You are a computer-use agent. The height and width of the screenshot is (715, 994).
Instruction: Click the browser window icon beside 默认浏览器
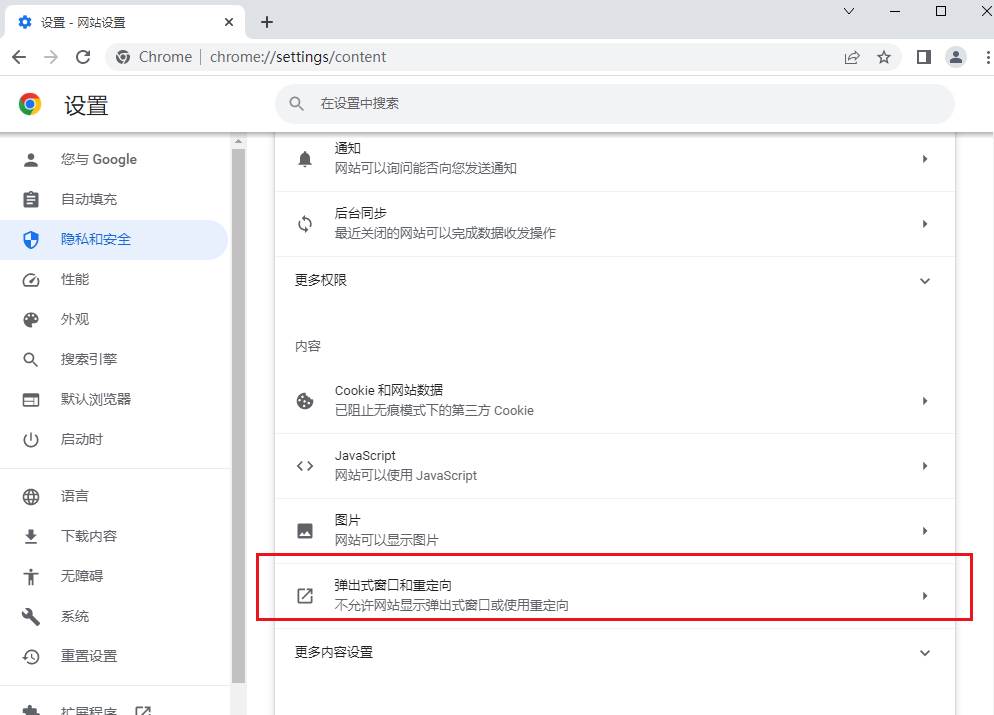click(x=30, y=399)
